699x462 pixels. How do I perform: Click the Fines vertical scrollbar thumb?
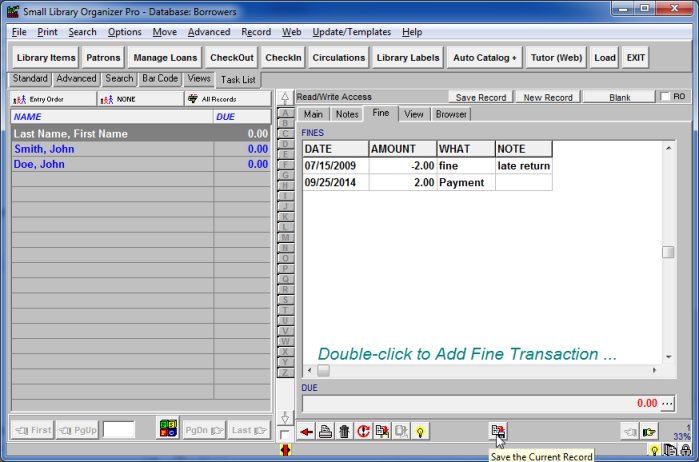tap(668, 252)
